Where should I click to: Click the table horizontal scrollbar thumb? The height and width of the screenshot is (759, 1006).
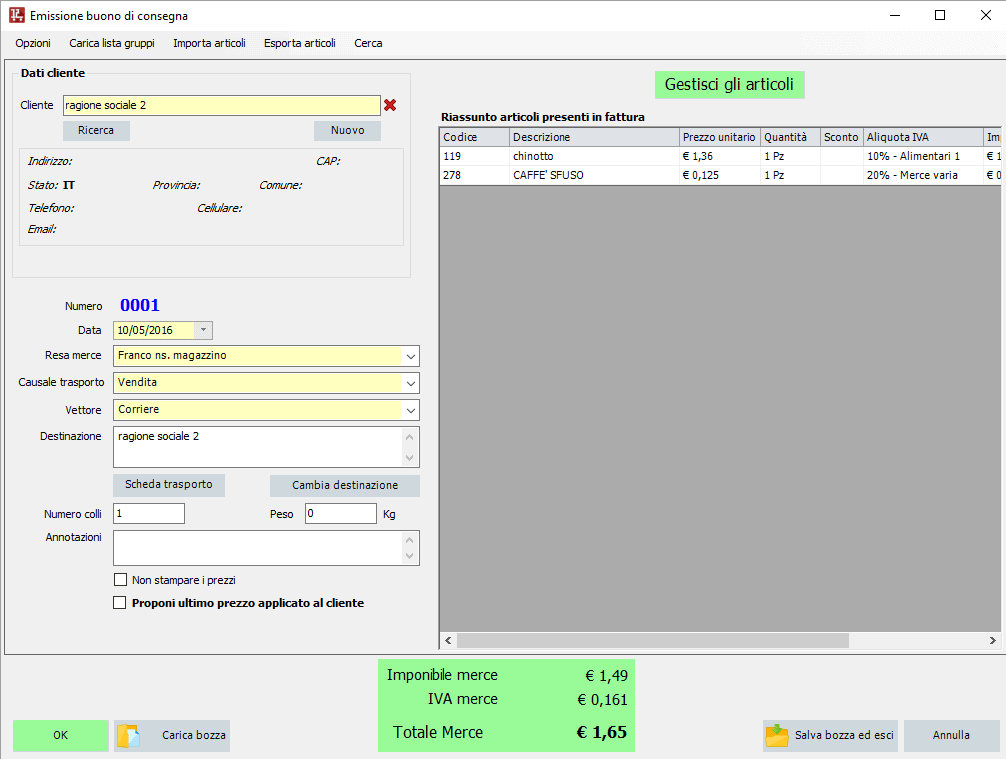click(x=652, y=641)
